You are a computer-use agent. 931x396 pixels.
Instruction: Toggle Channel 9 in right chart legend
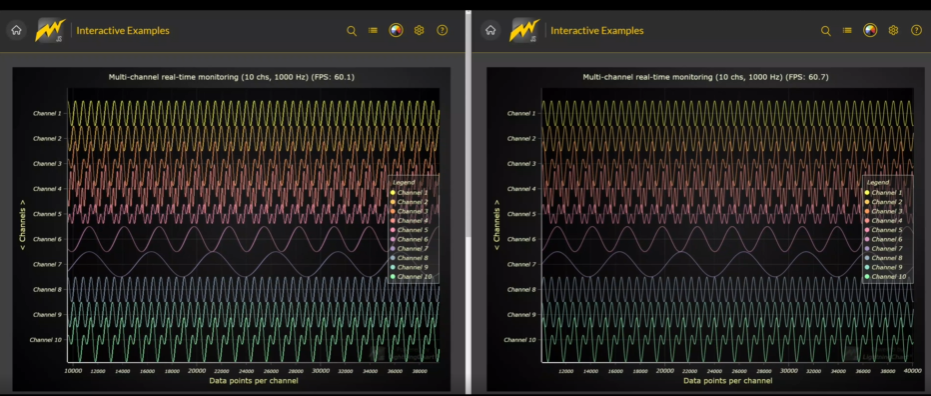(884, 267)
